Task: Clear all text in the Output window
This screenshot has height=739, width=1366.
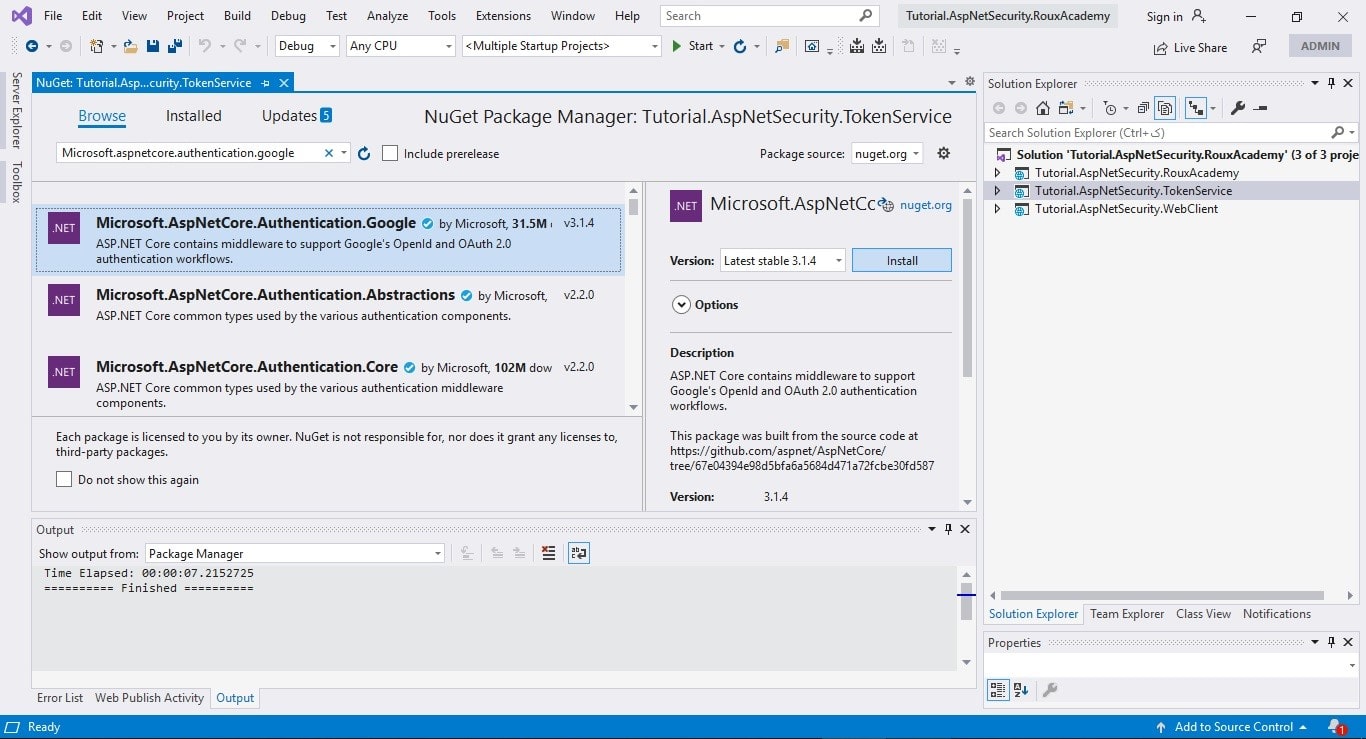Action: (548, 552)
